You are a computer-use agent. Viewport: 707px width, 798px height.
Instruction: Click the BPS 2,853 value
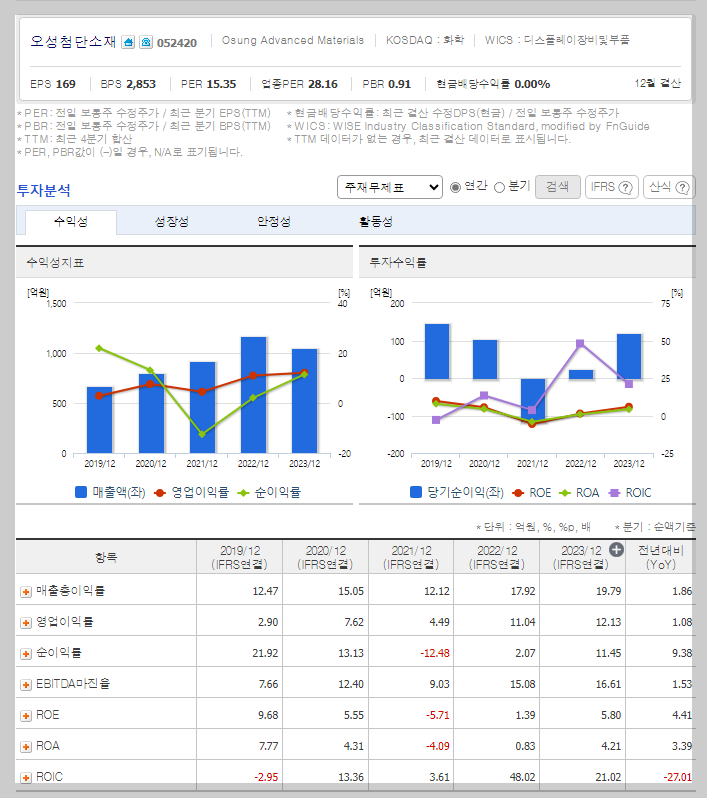[141, 84]
